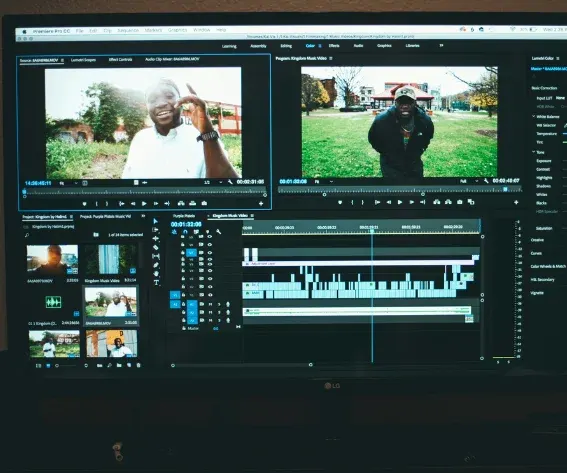567x473 pixels.
Task: Select the Hand tool
Action: [156, 273]
